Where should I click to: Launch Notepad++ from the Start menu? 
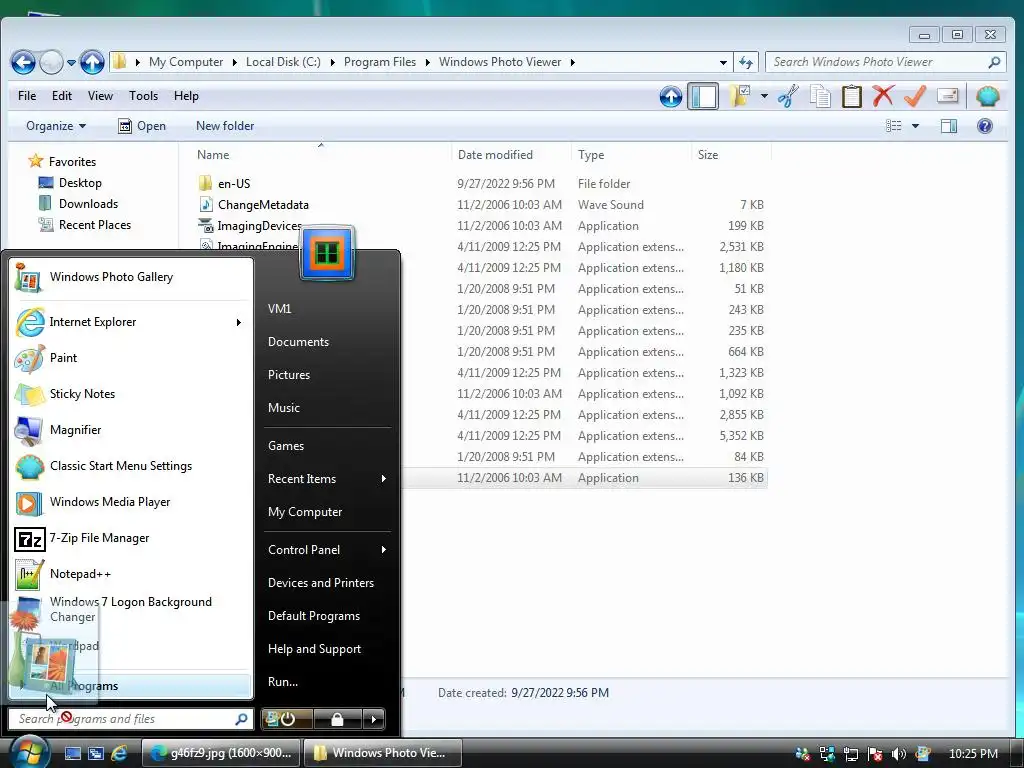pyautogui.click(x=129, y=574)
